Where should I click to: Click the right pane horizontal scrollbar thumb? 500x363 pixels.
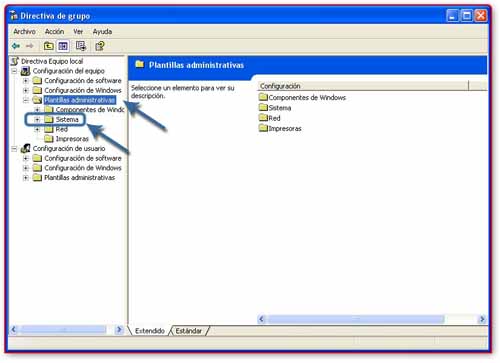click(x=356, y=319)
